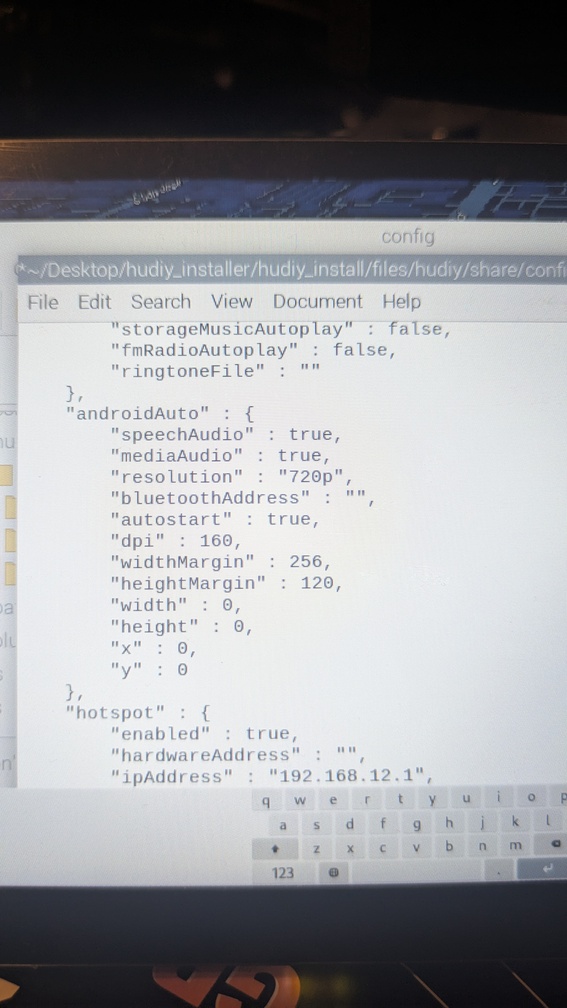Open the File menu
The height and width of the screenshot is (1008, 567).
point(42,302)
